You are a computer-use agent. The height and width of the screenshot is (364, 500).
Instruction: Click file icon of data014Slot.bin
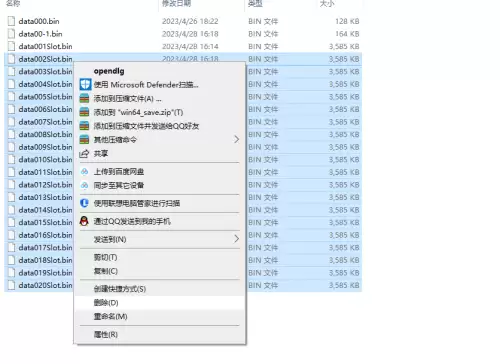click(x=11, y=210)
